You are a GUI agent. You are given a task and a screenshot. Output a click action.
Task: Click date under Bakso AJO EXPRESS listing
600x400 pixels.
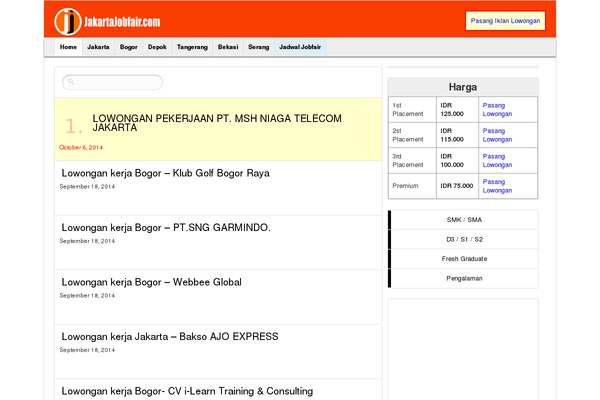(87, 350)
